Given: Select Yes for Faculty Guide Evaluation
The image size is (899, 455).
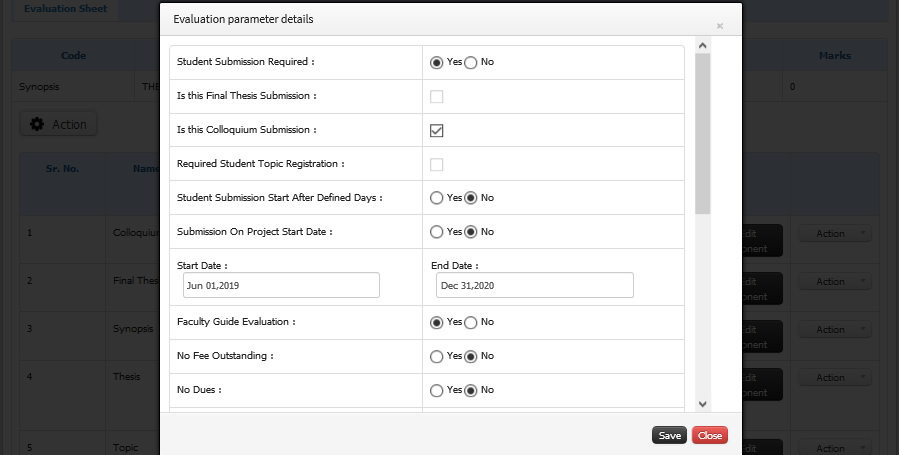Looking at the screenshot, I should tap(436, 323).
